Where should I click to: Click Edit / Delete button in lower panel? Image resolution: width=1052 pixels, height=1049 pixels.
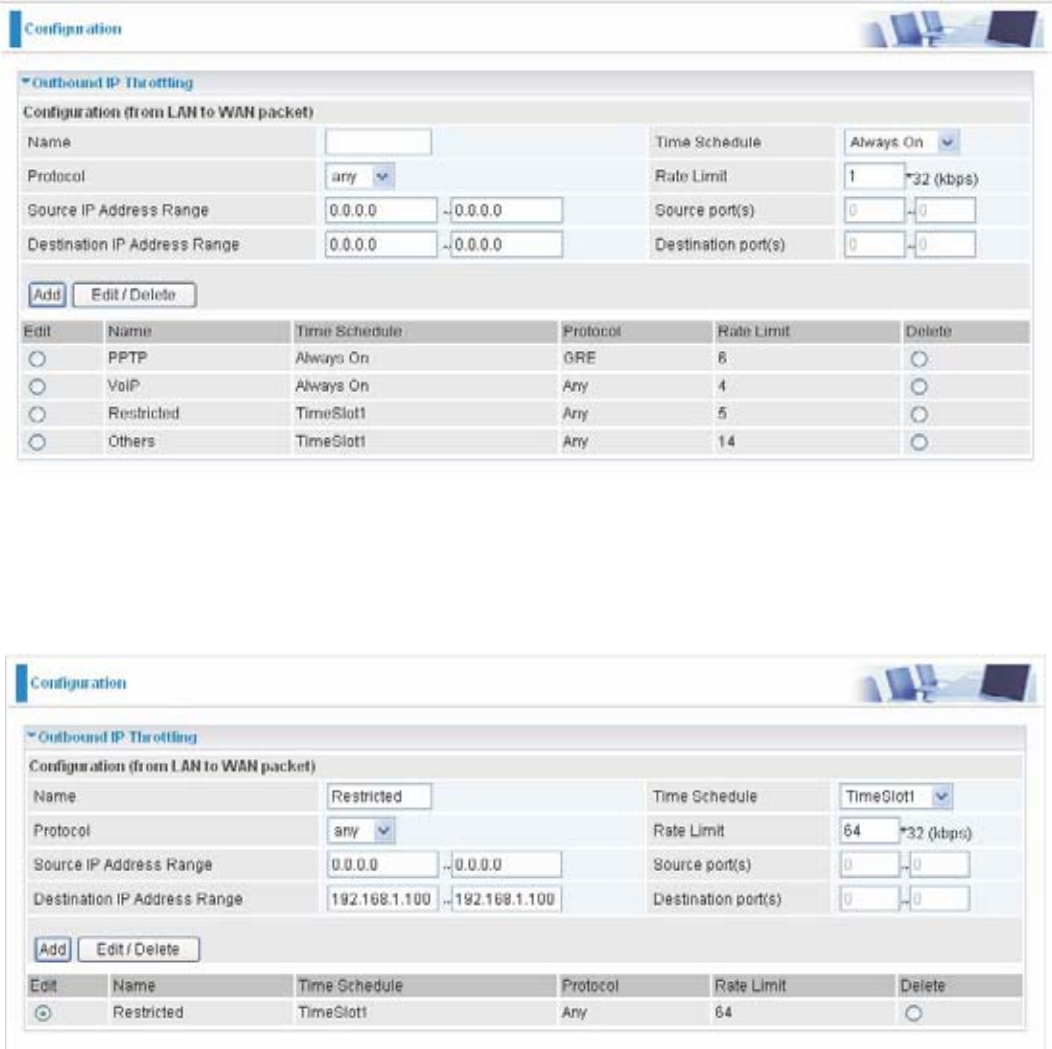point(138,949)
